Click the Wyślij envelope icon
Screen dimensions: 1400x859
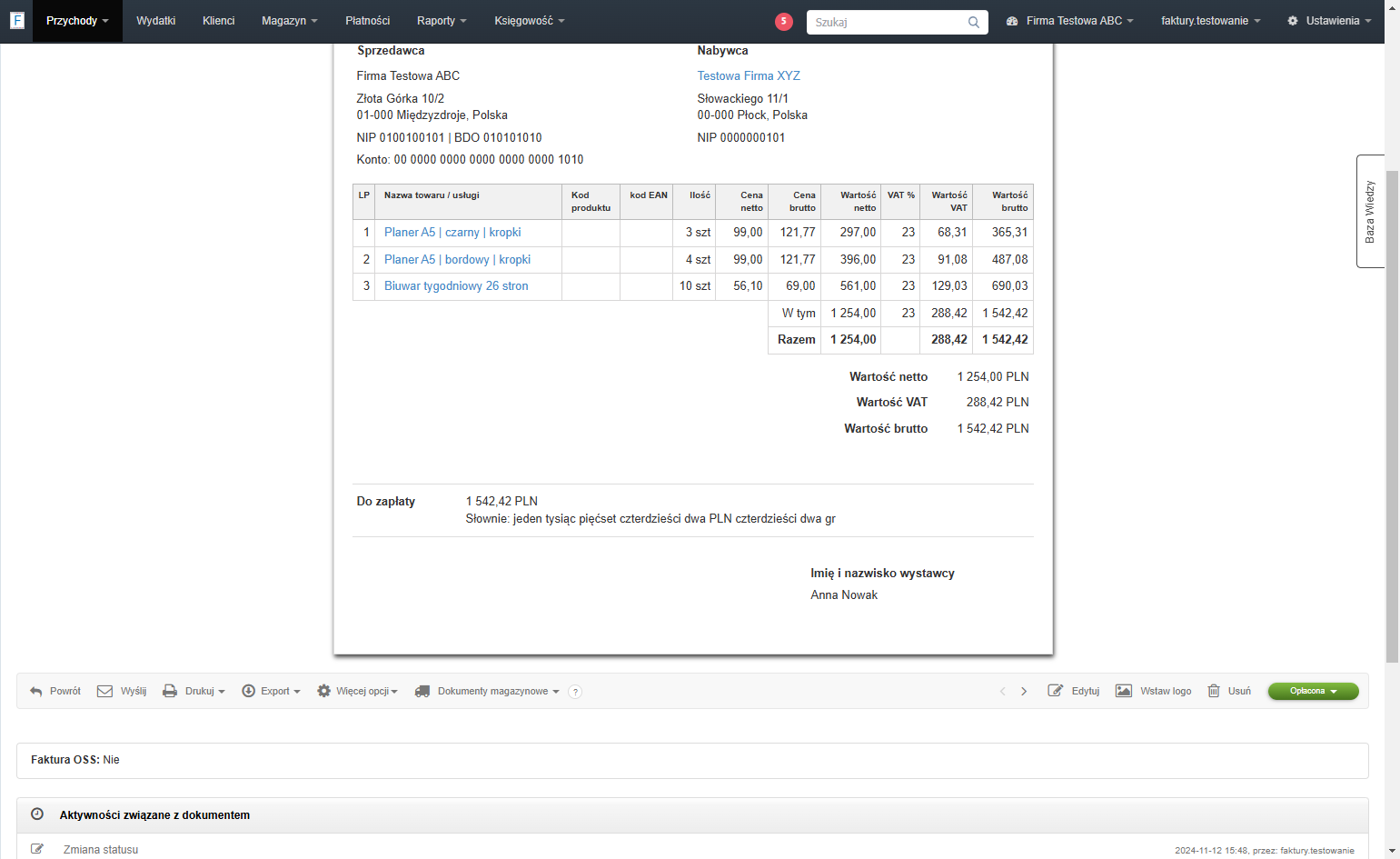click(105, 692)
